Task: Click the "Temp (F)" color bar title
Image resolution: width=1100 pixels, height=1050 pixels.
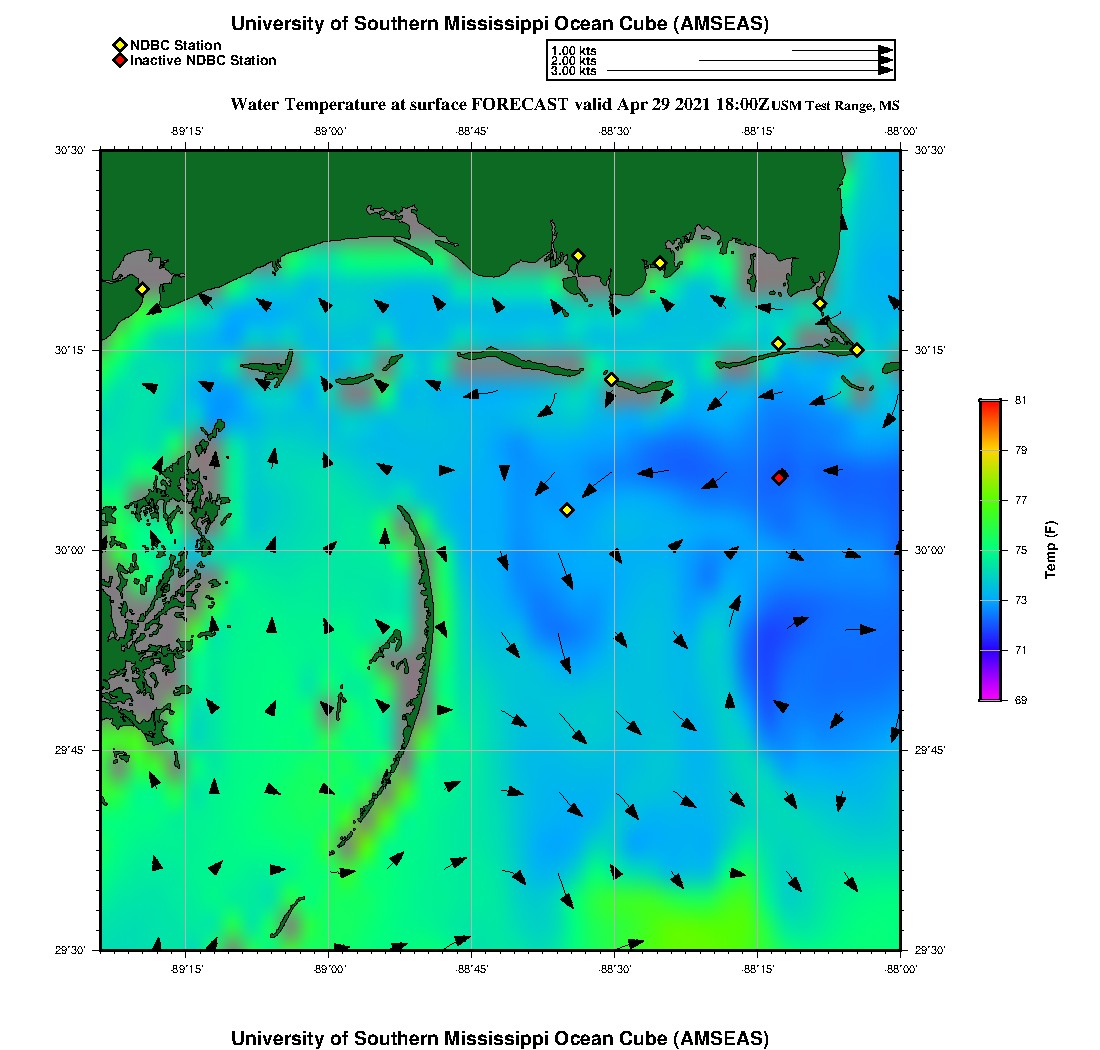Action: (1050, 549)
